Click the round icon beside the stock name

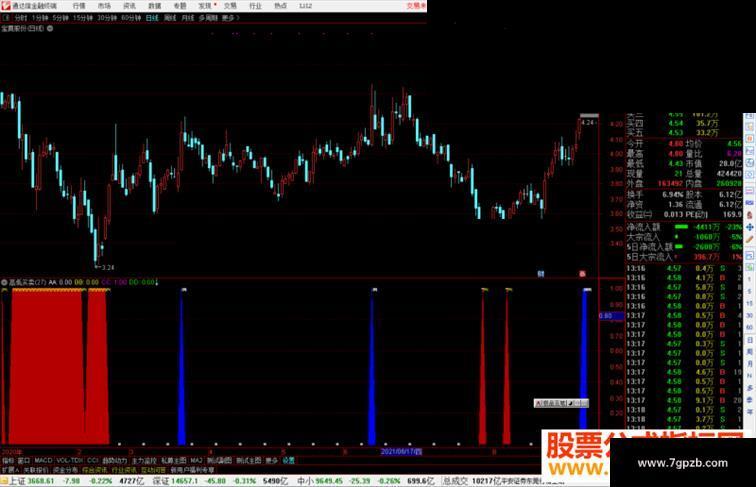[50, 28]
